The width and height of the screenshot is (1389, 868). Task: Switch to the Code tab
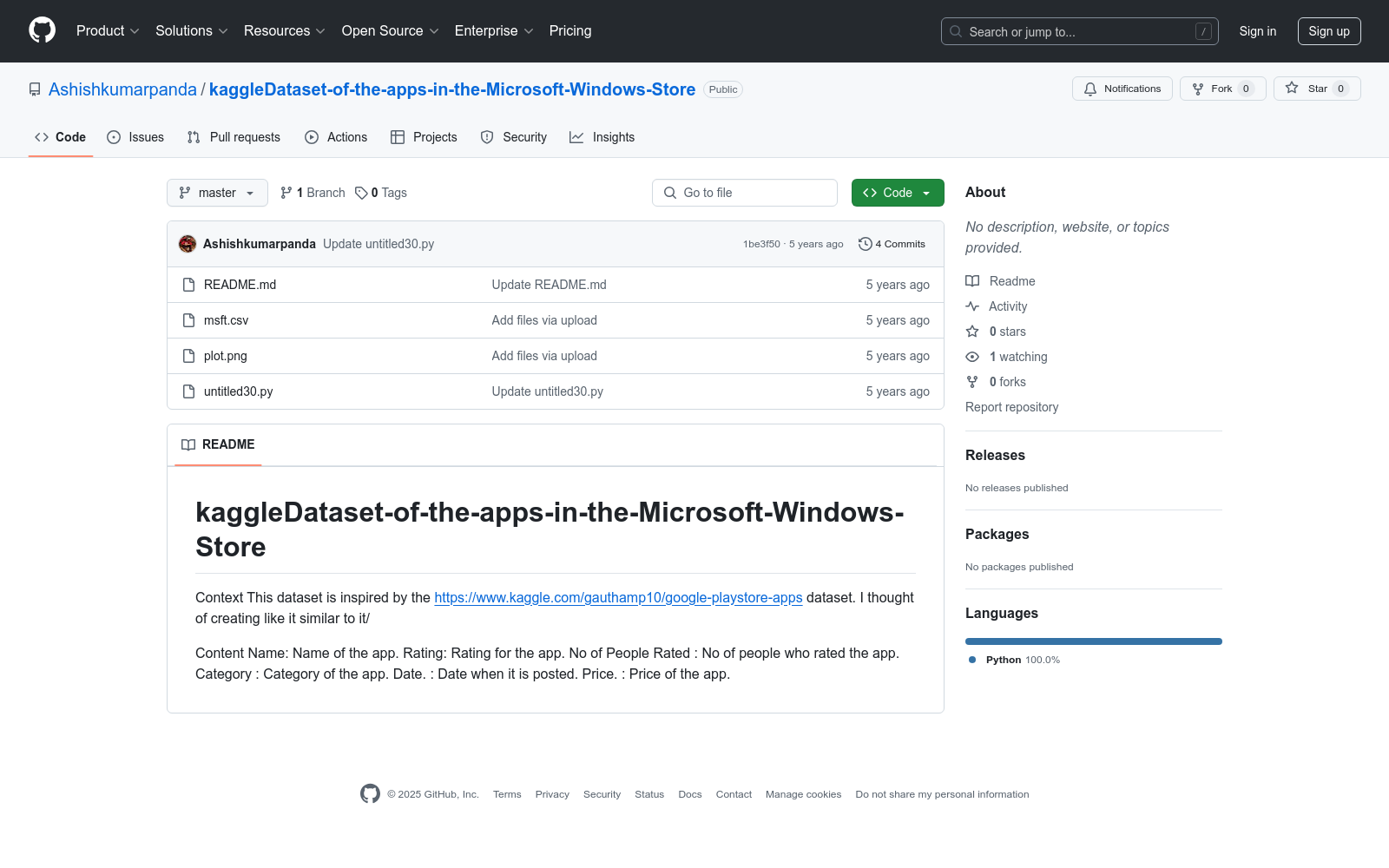click(61, 137)
